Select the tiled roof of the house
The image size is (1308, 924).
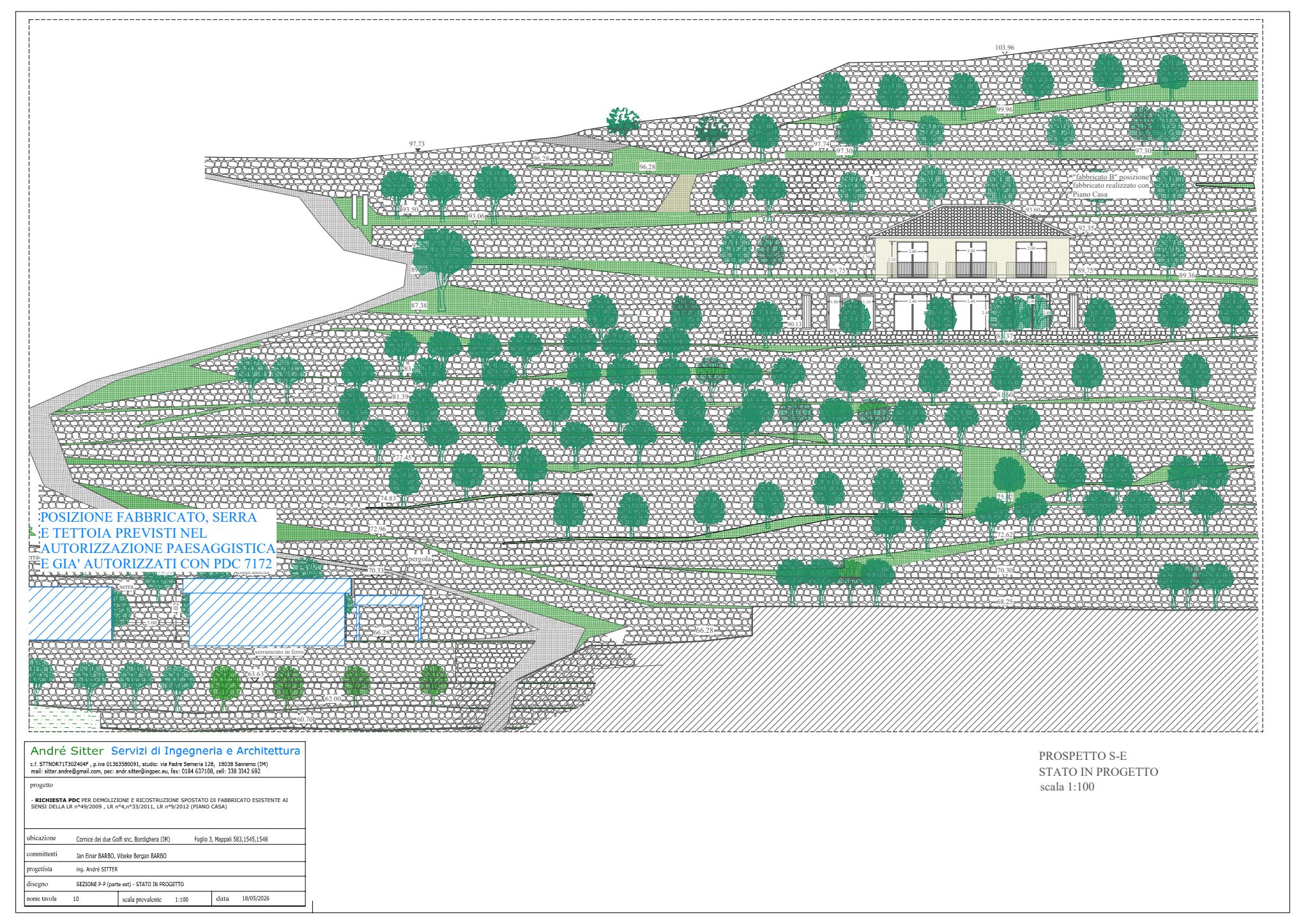click(x=971, y=221)
